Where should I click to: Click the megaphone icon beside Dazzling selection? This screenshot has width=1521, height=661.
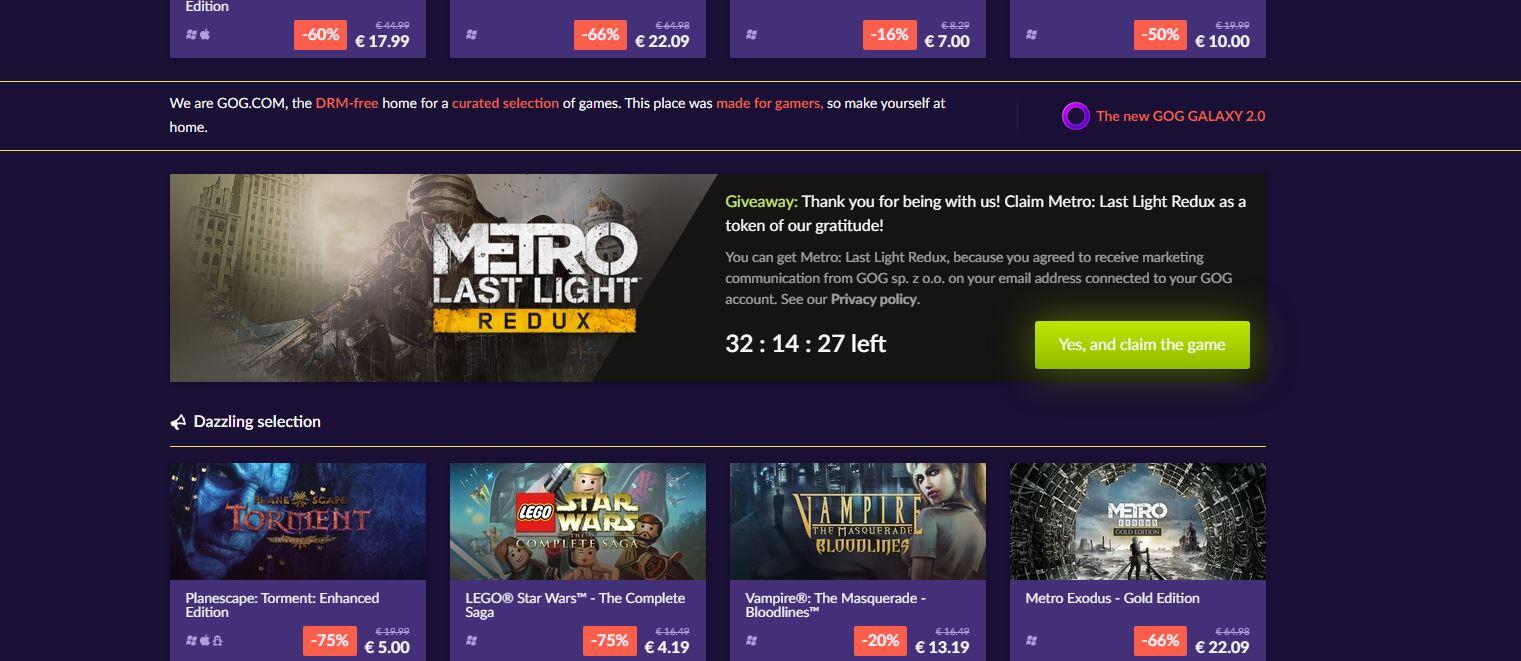[x=178, y=422]
